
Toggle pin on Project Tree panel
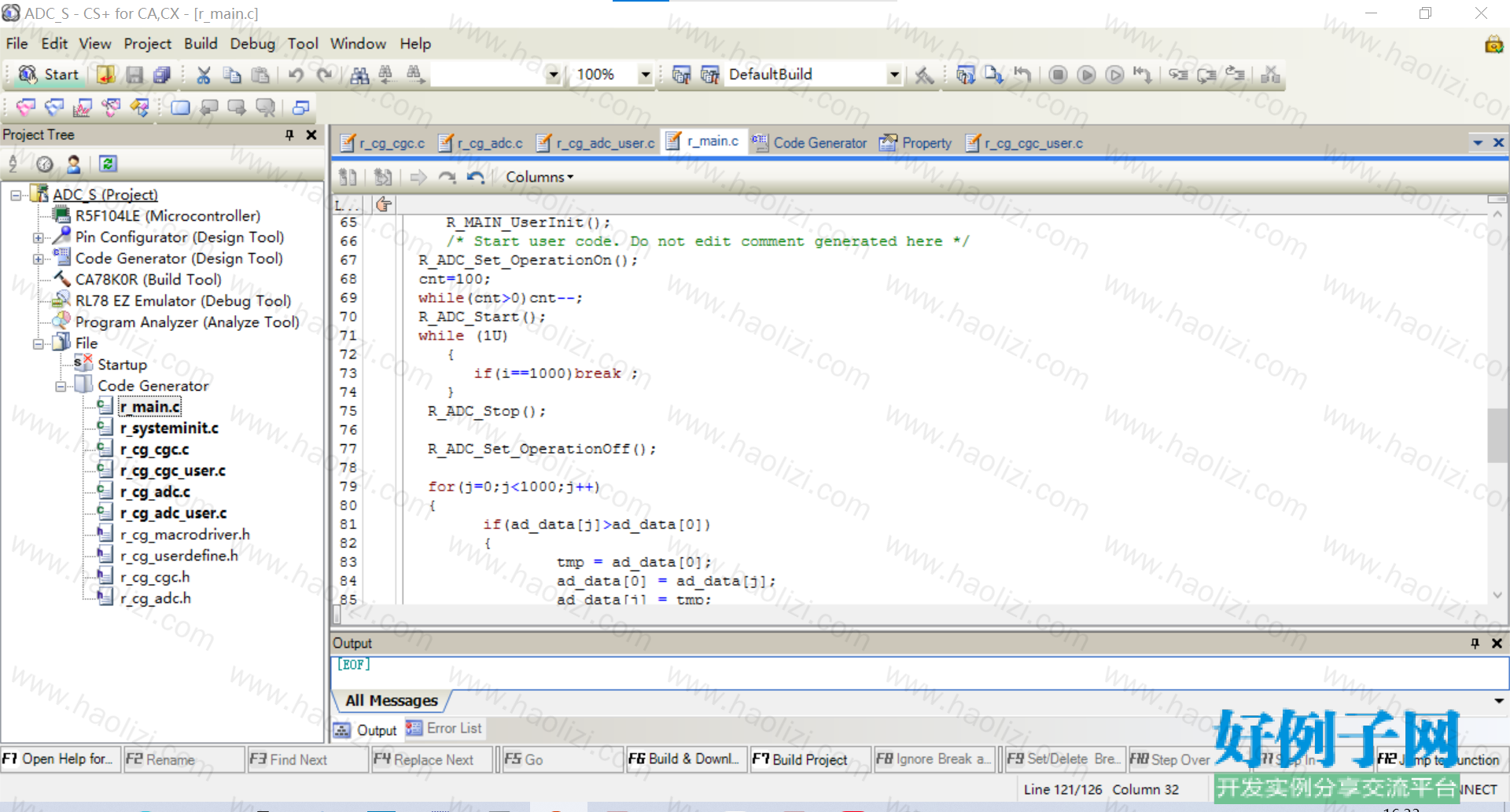[289, 135]
